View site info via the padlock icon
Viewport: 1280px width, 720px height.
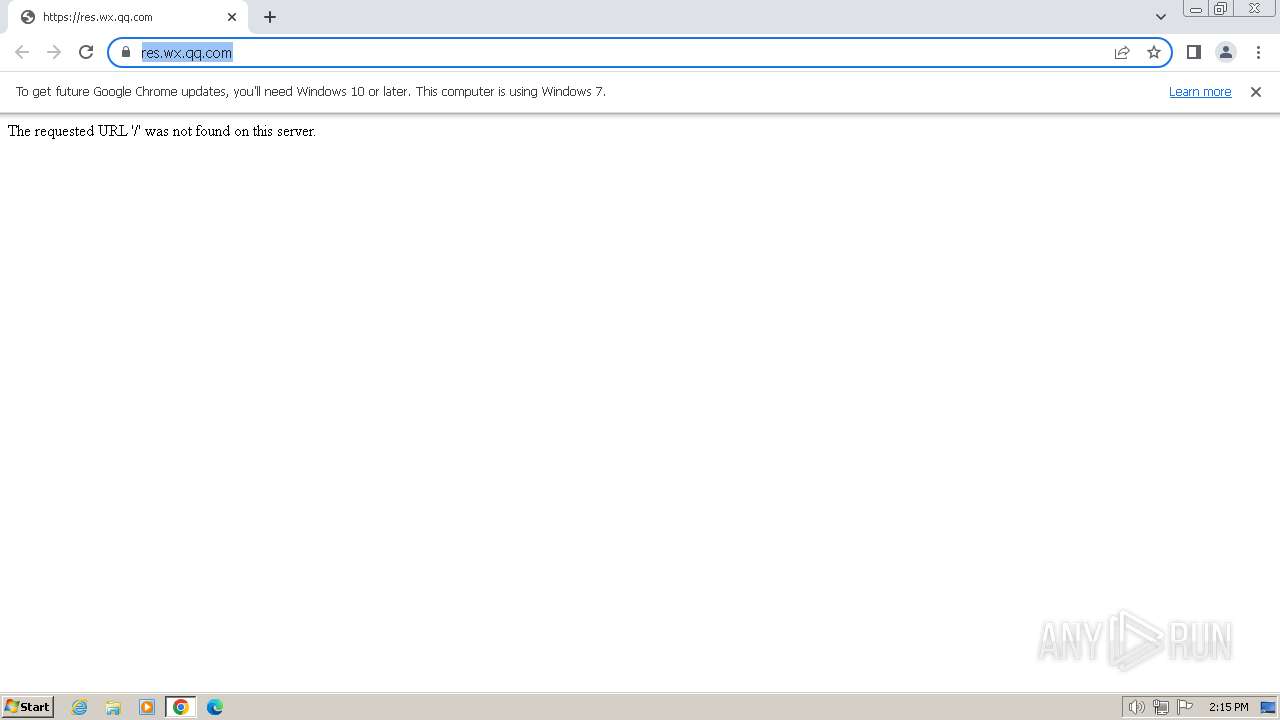coord(126,52)
